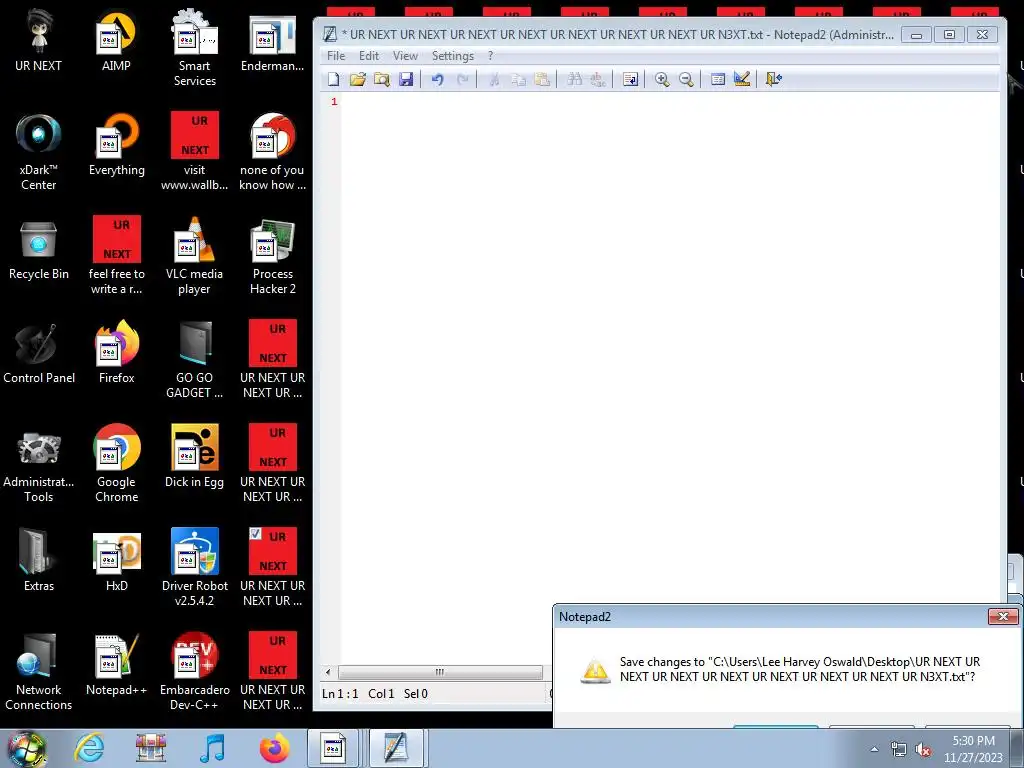Zoom in with the magnifier plus icon
Screen dimensions: 1024x768
(662, 80)
